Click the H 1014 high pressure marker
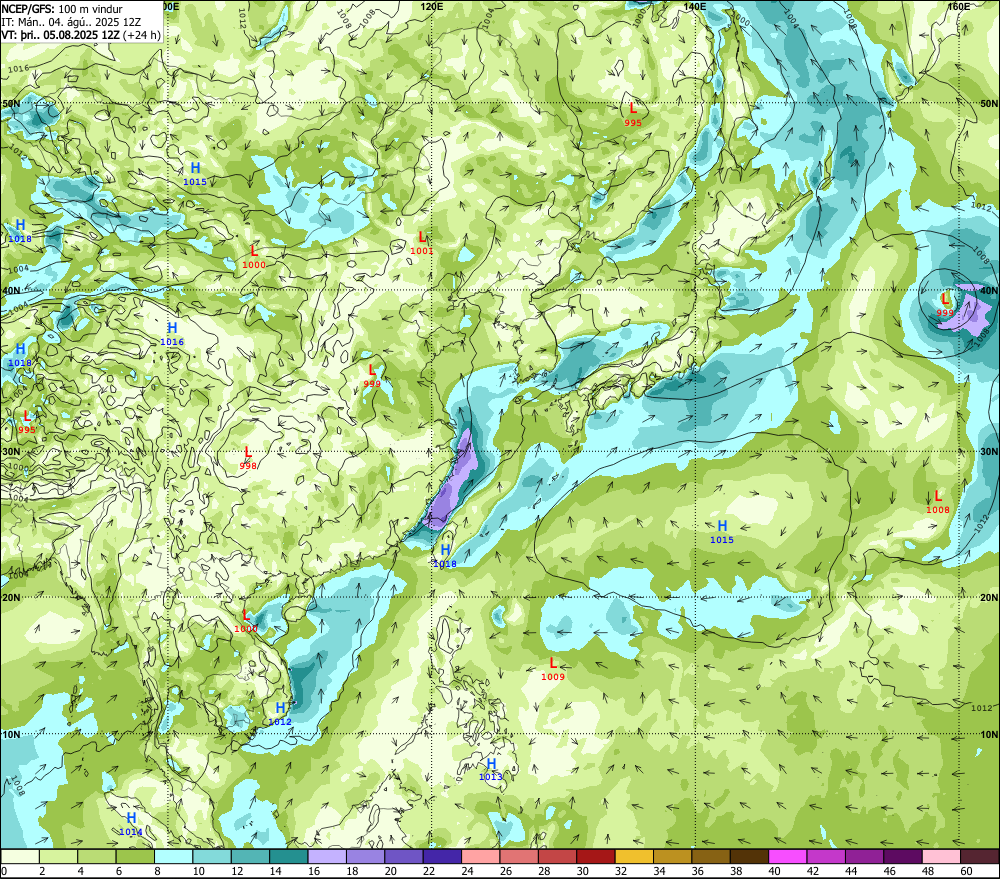 131,824
